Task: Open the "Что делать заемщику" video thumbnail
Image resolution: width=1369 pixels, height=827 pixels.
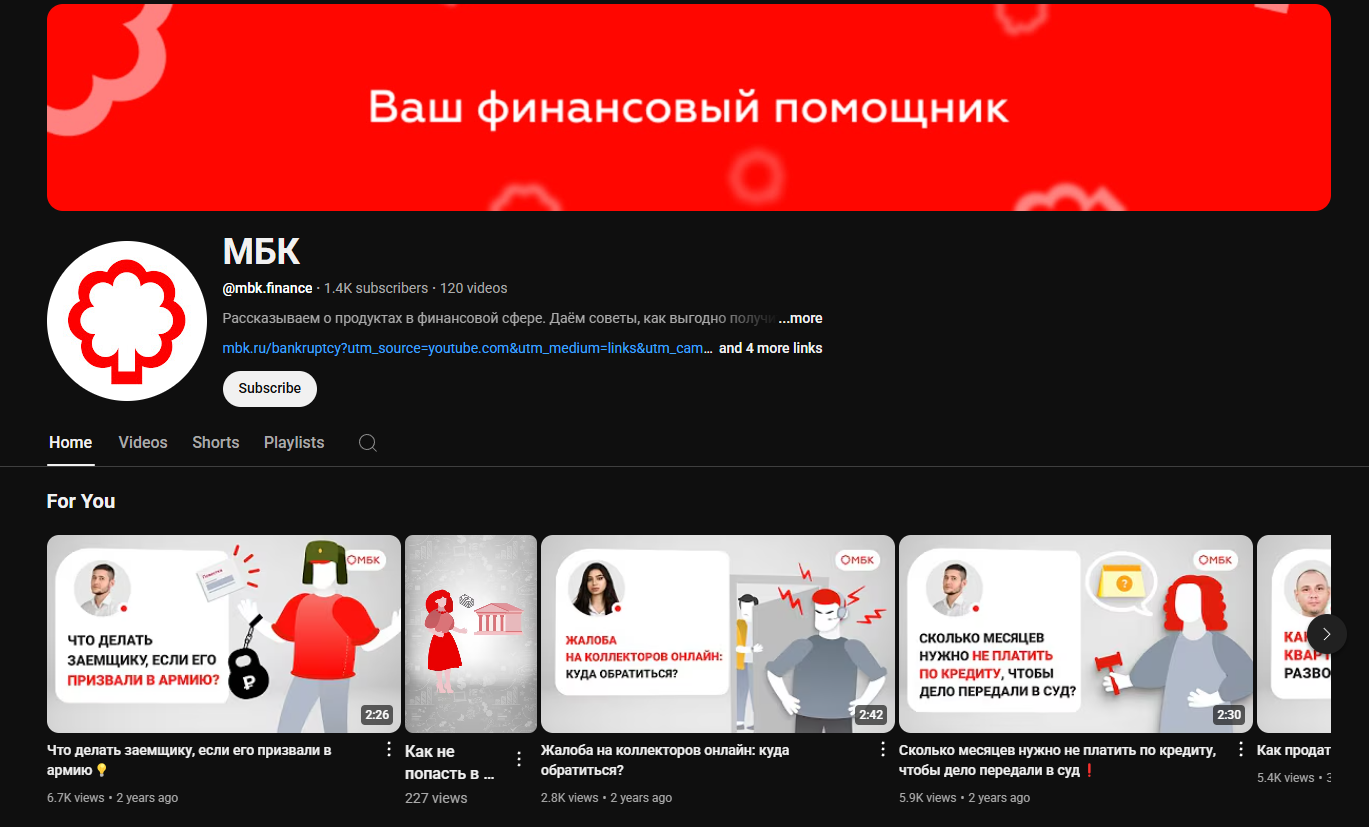Action: click(223, 634)
